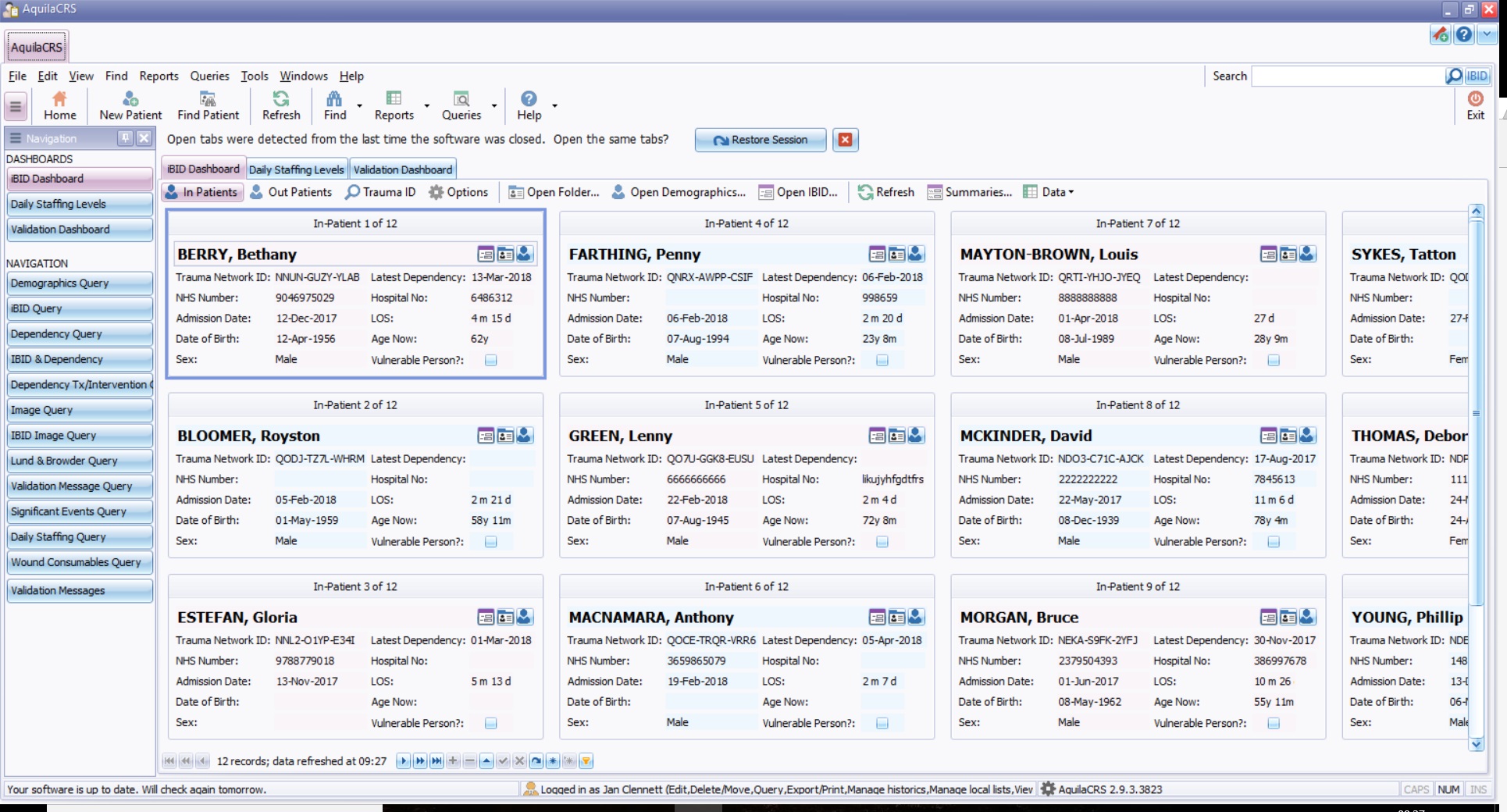The height and width of the screenshot is (812, 1507).
Task: Open the dropdown arrow next to Reports
Action: click(x=426, y=105)
